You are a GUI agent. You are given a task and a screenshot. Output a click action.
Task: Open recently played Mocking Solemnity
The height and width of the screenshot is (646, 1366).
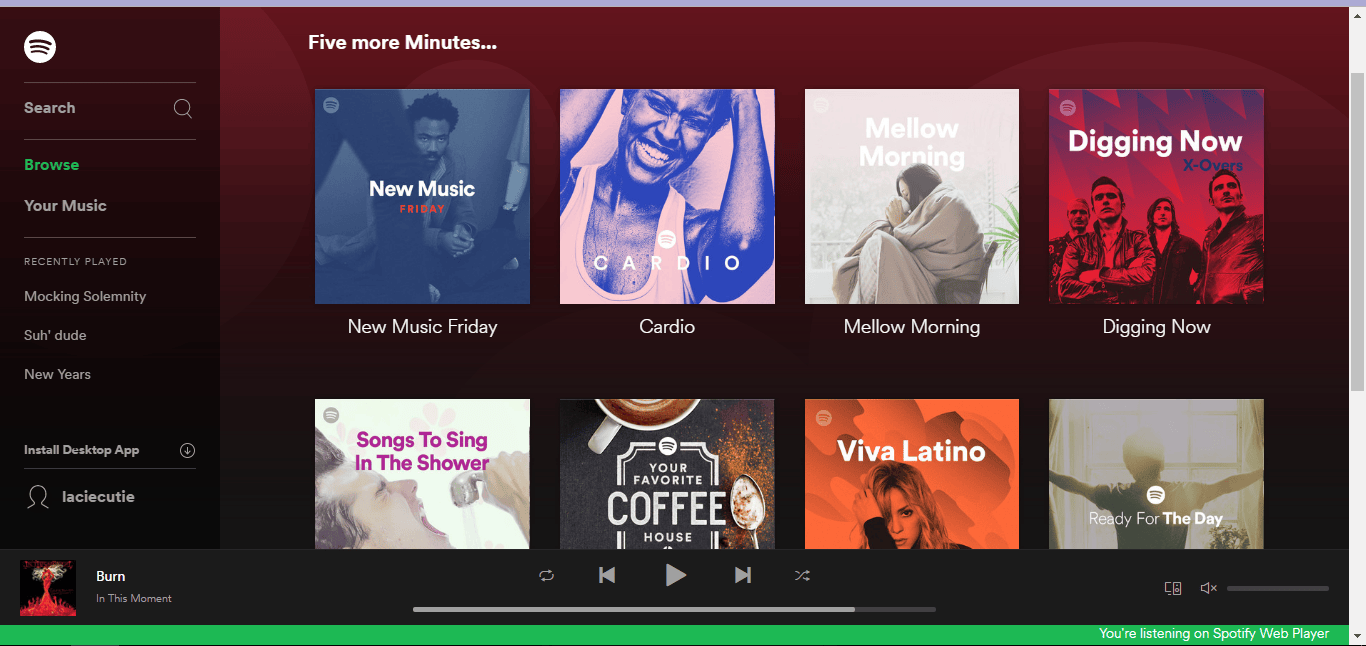tap(85, 296)
